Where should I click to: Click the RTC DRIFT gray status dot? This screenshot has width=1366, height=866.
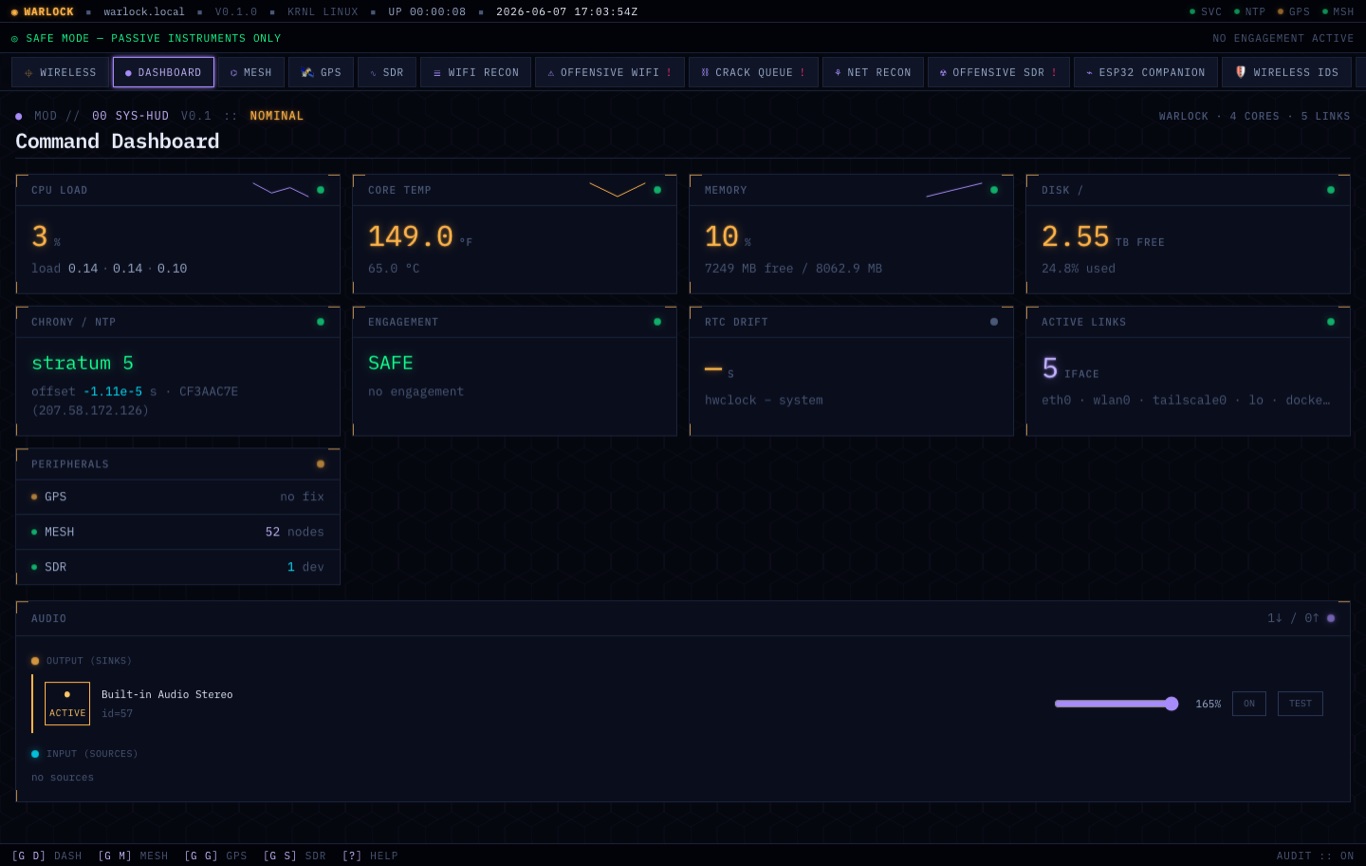[994, 322]
